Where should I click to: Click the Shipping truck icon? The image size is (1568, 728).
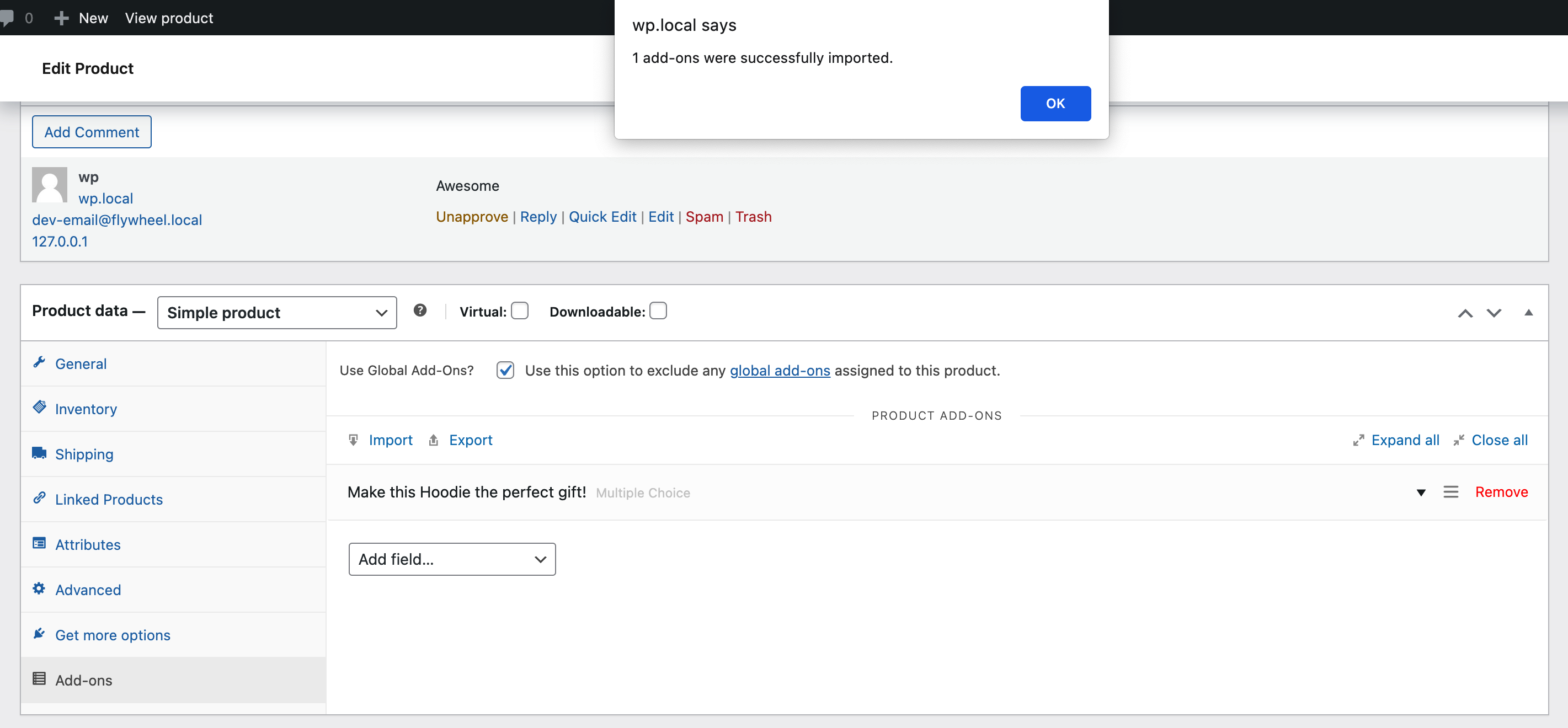(x=40, y=453)
